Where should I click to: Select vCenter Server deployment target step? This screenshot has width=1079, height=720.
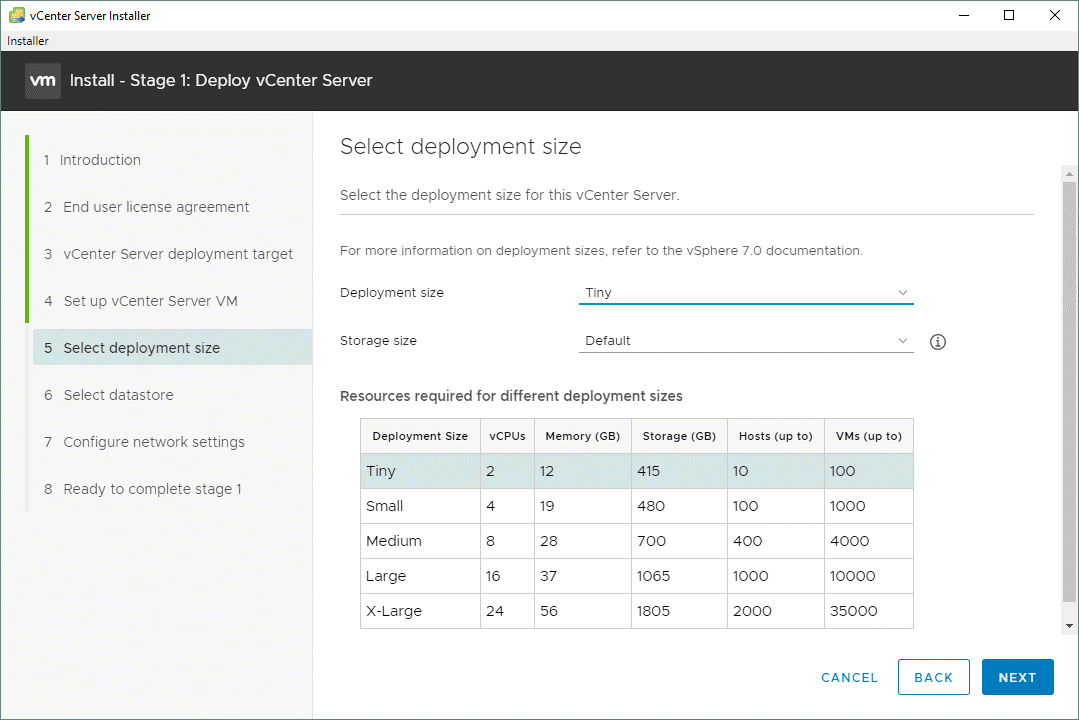[178, 254]
